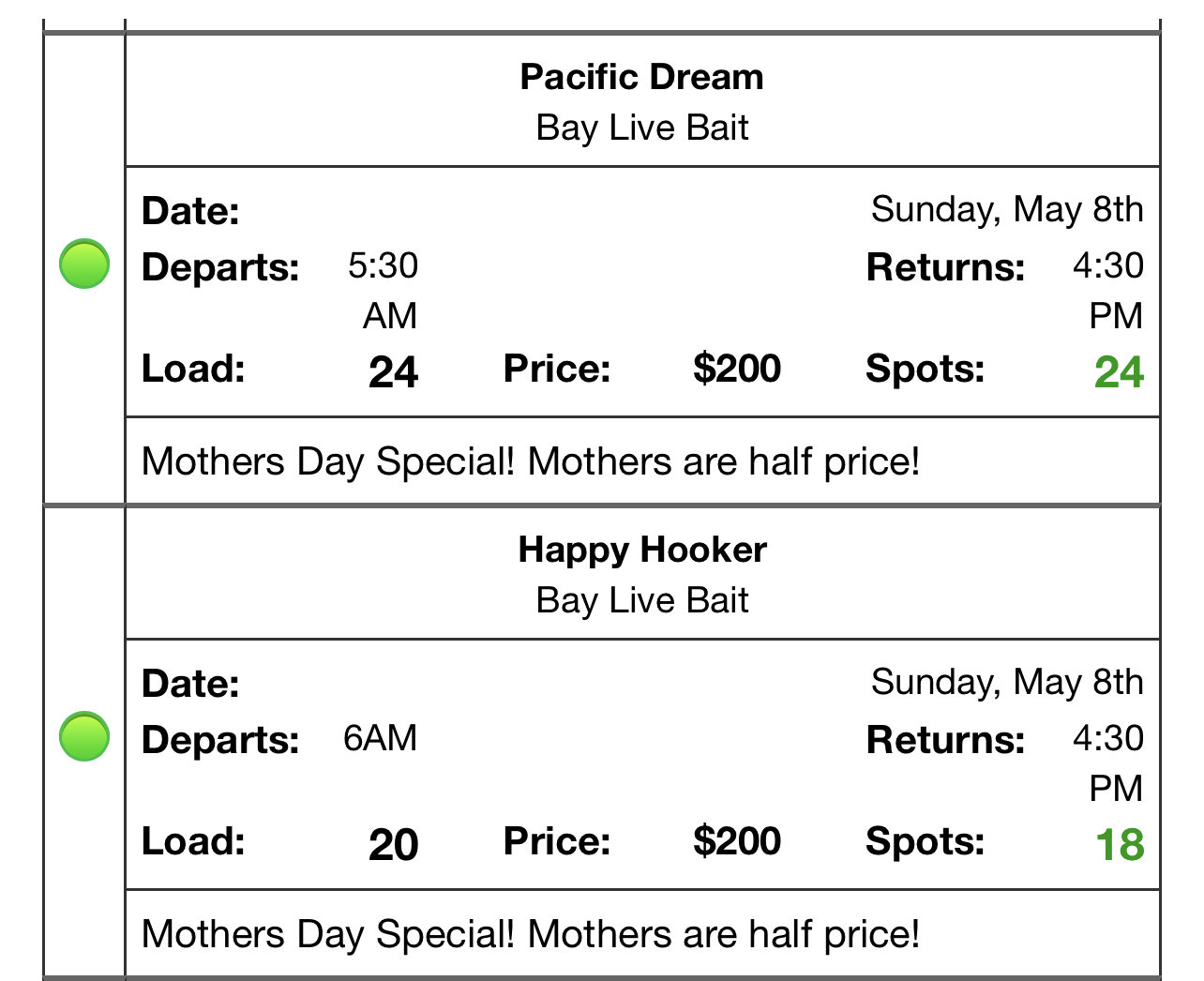
Task: Select Bay Live Bait under Happy Hooker
Action: (641, 600)
